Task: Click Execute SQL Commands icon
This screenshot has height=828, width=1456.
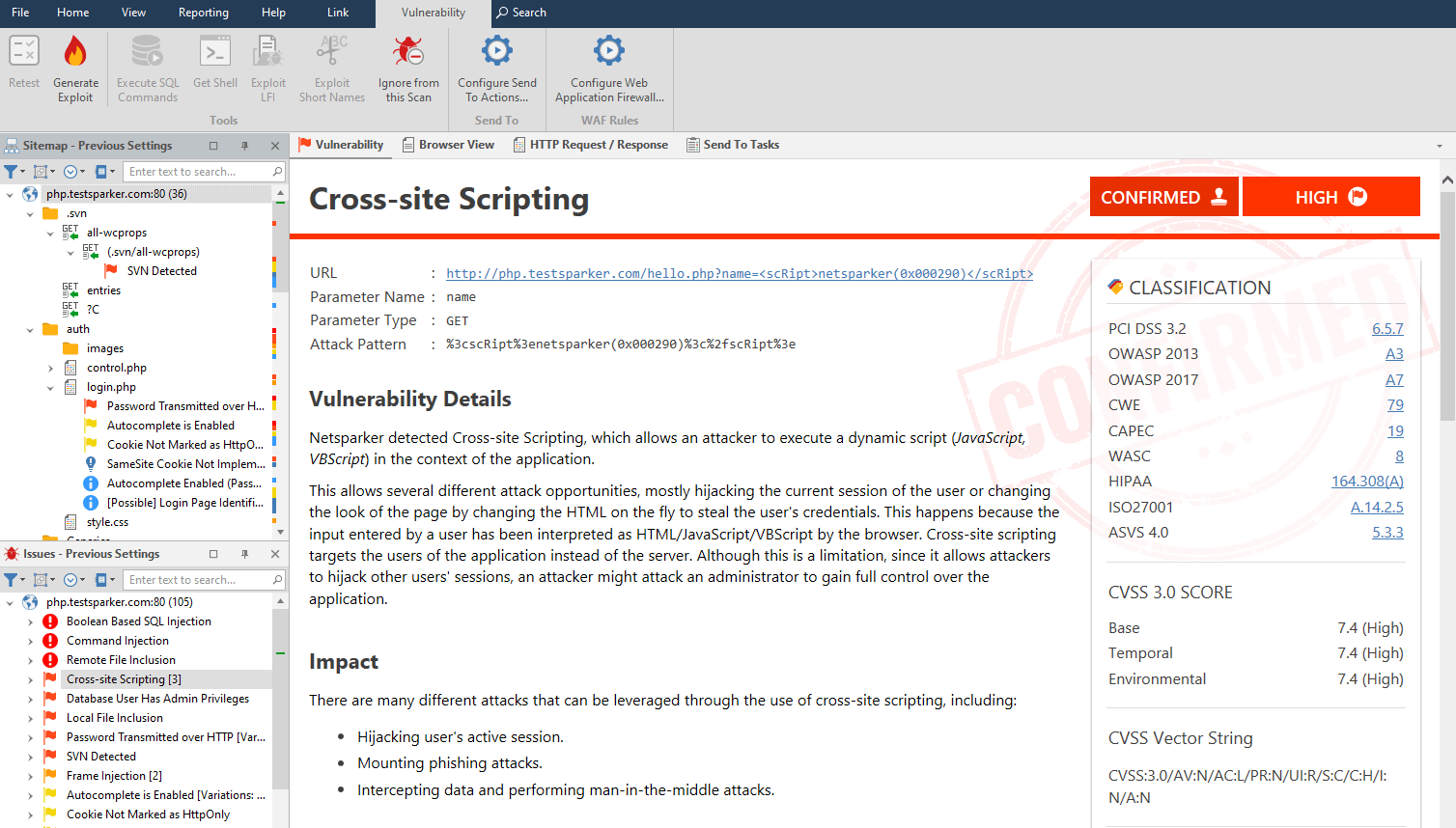Action: coord(148,50)
